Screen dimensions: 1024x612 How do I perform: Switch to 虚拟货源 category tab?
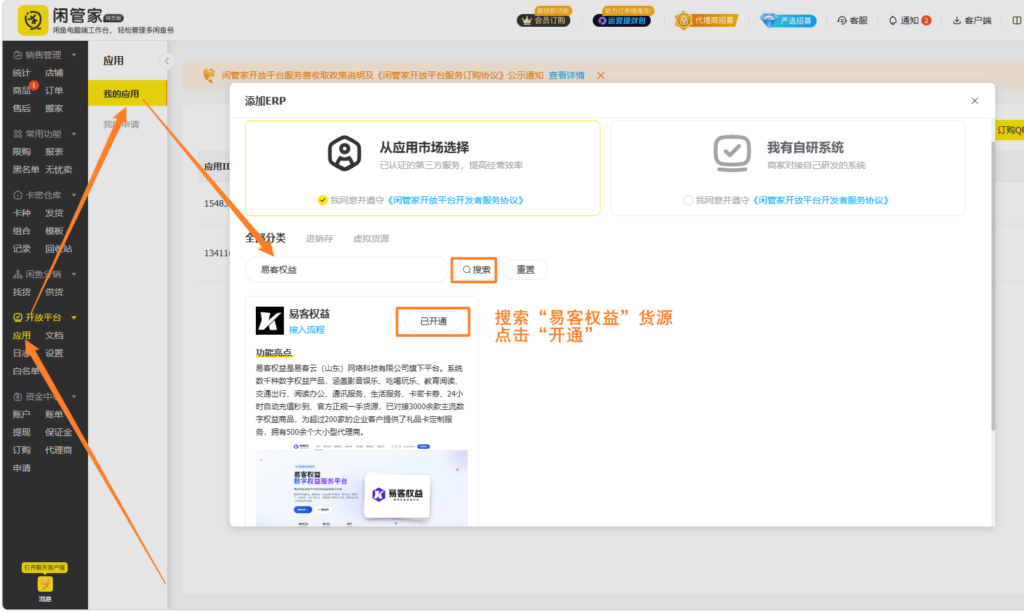point(371,238)
